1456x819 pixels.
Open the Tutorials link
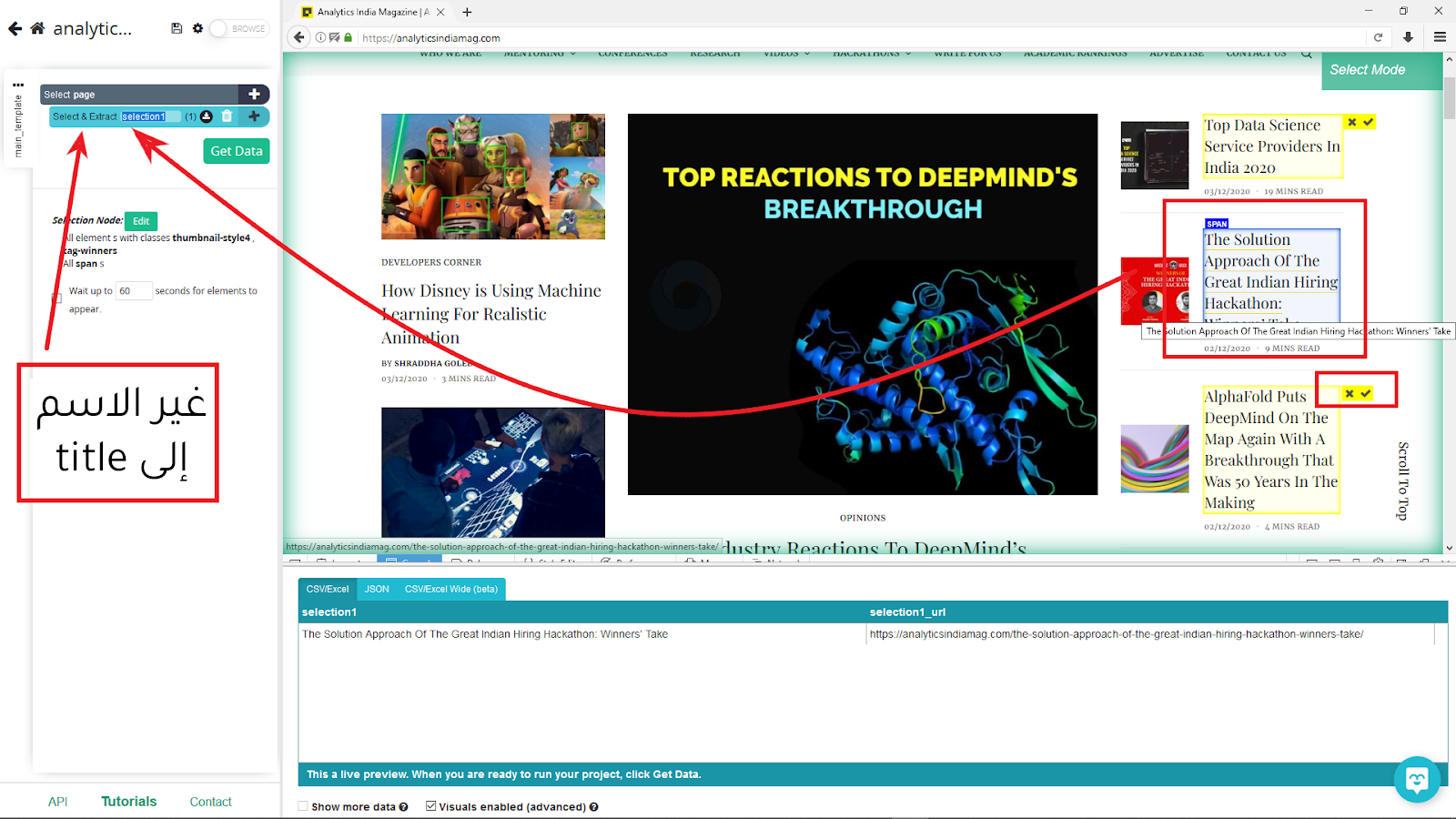click(x=129, y=802)
